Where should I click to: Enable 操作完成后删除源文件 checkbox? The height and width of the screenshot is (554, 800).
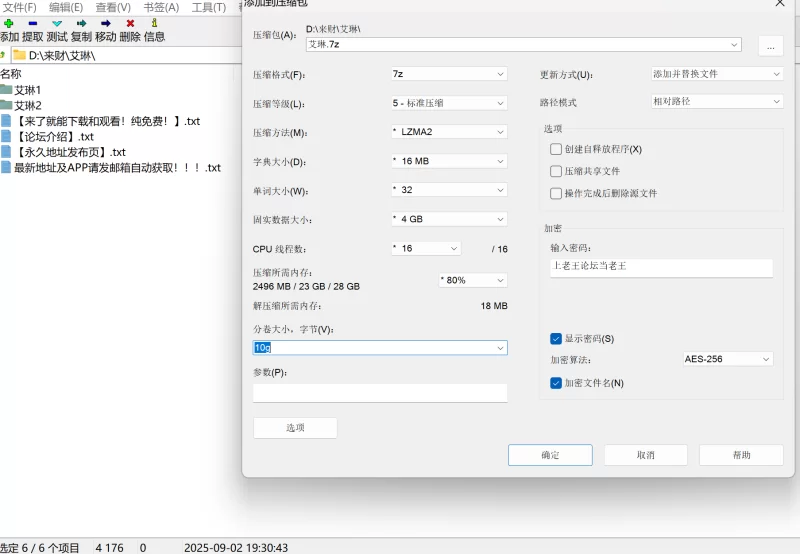click(x=556, y=193)
